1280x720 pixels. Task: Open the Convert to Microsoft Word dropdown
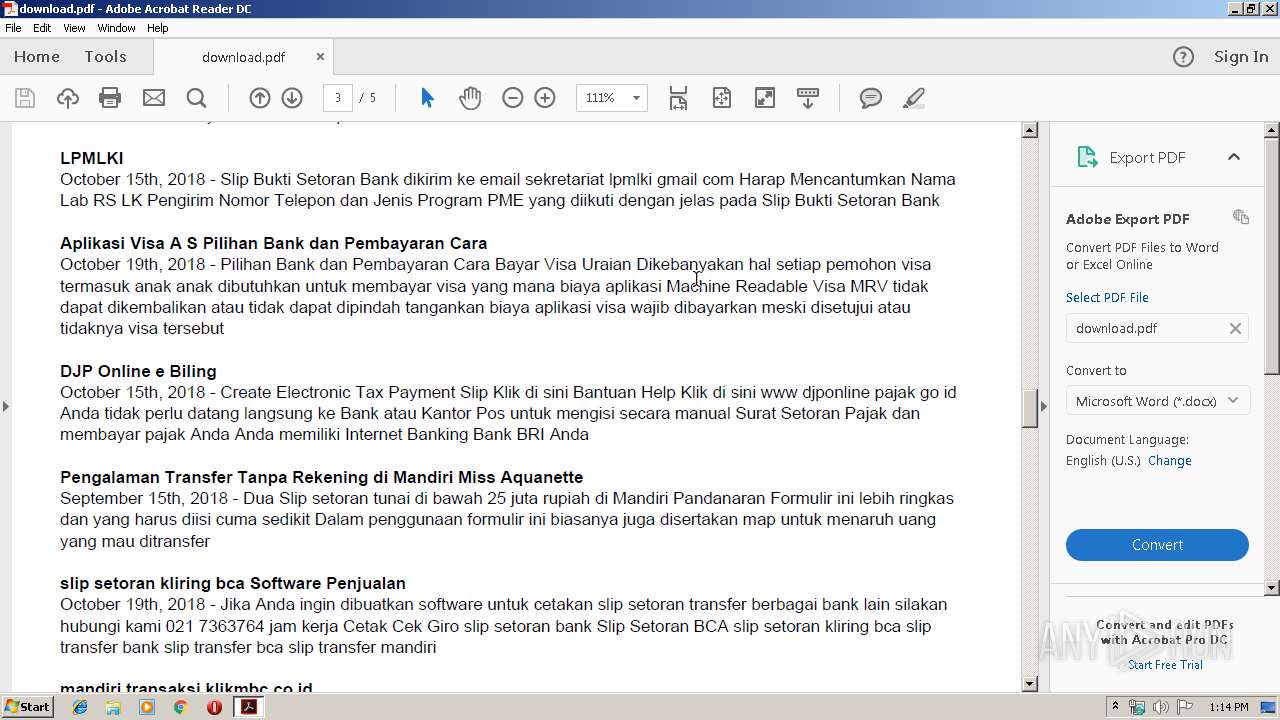pos(1157,401)
